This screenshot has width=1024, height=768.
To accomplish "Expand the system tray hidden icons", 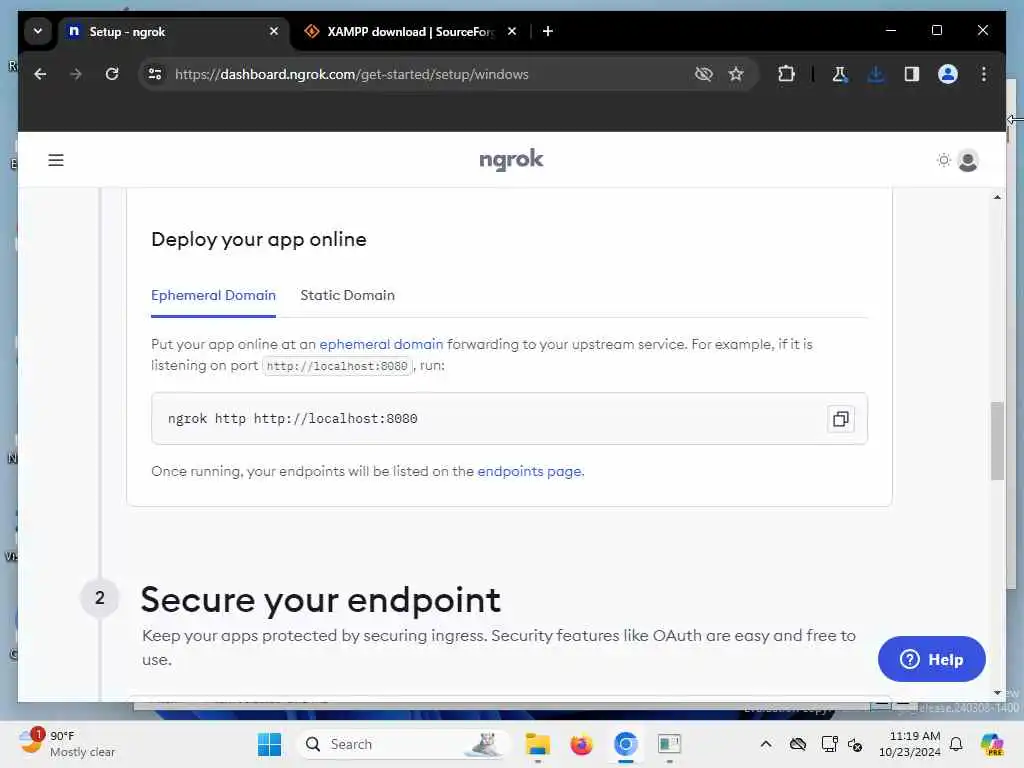I will 766,744.
